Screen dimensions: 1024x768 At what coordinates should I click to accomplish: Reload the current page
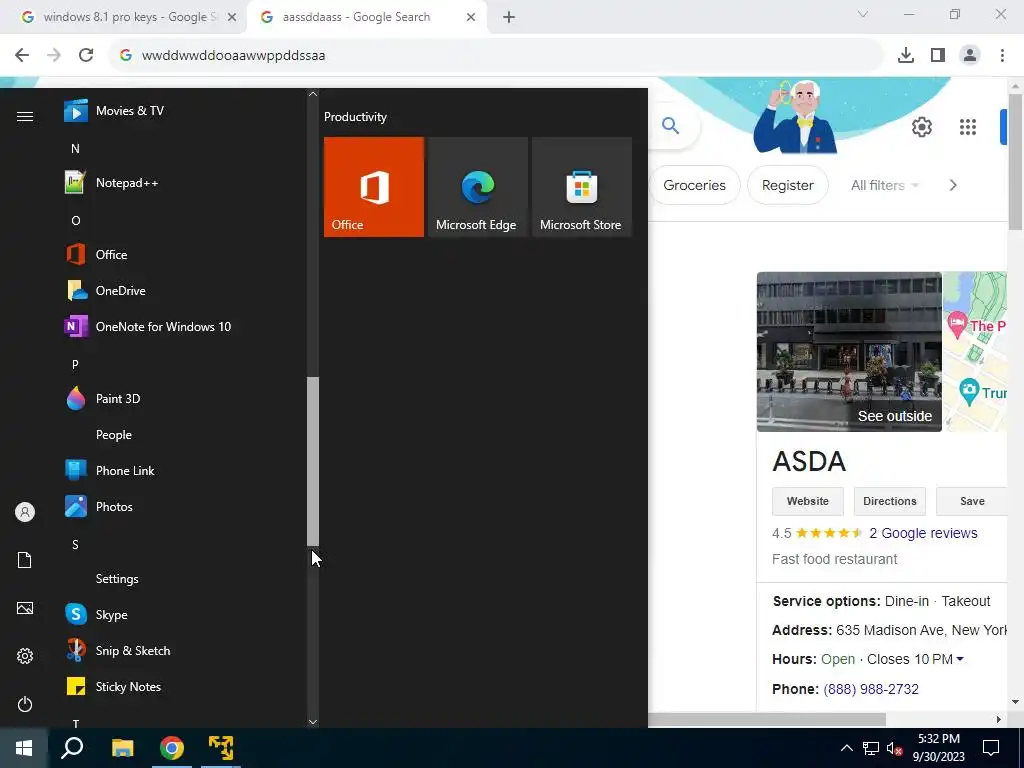[x=86, y=55]
